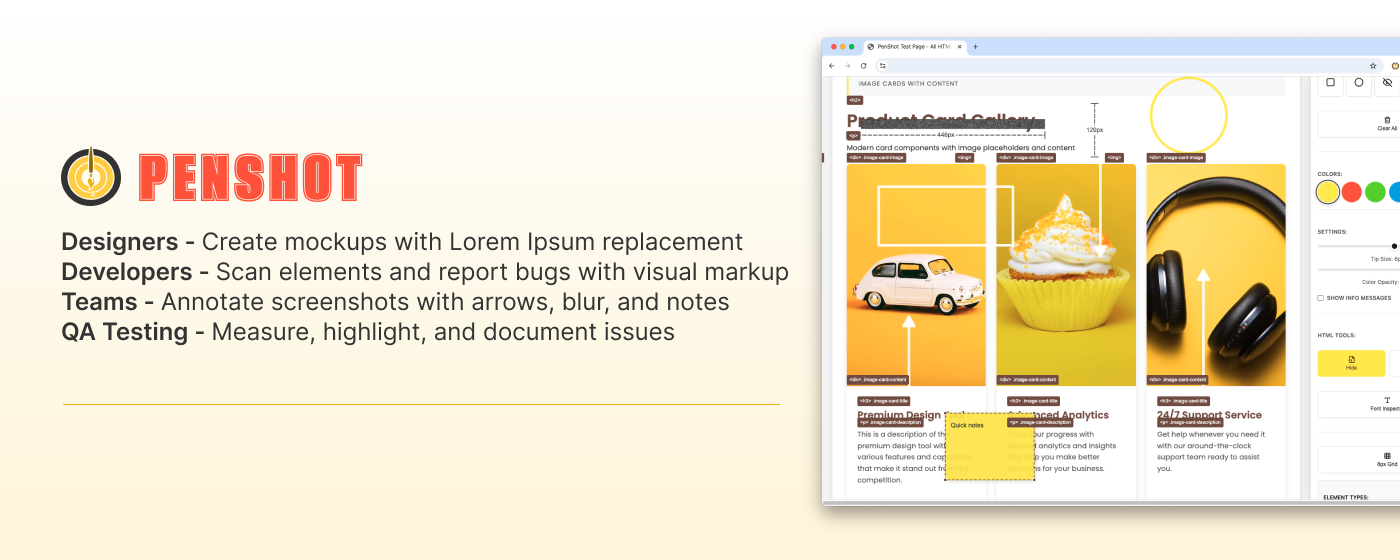Reload the browser page
The image size is (1400, 560).
tap(864, 65)
